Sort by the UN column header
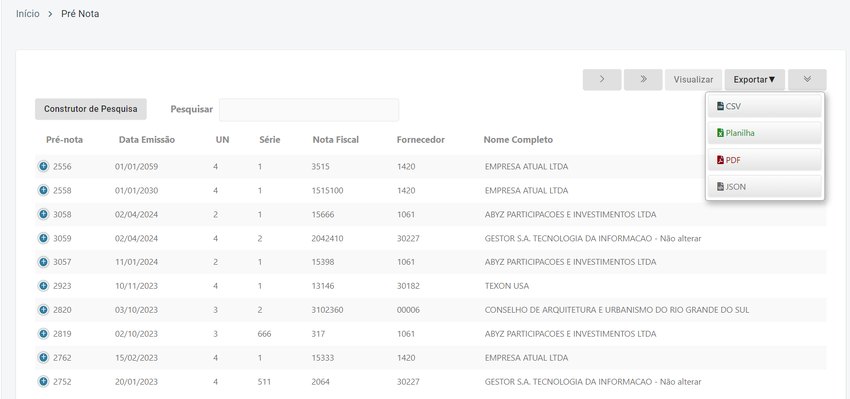The width and height of the screenshot is (850, 399). 222,140
